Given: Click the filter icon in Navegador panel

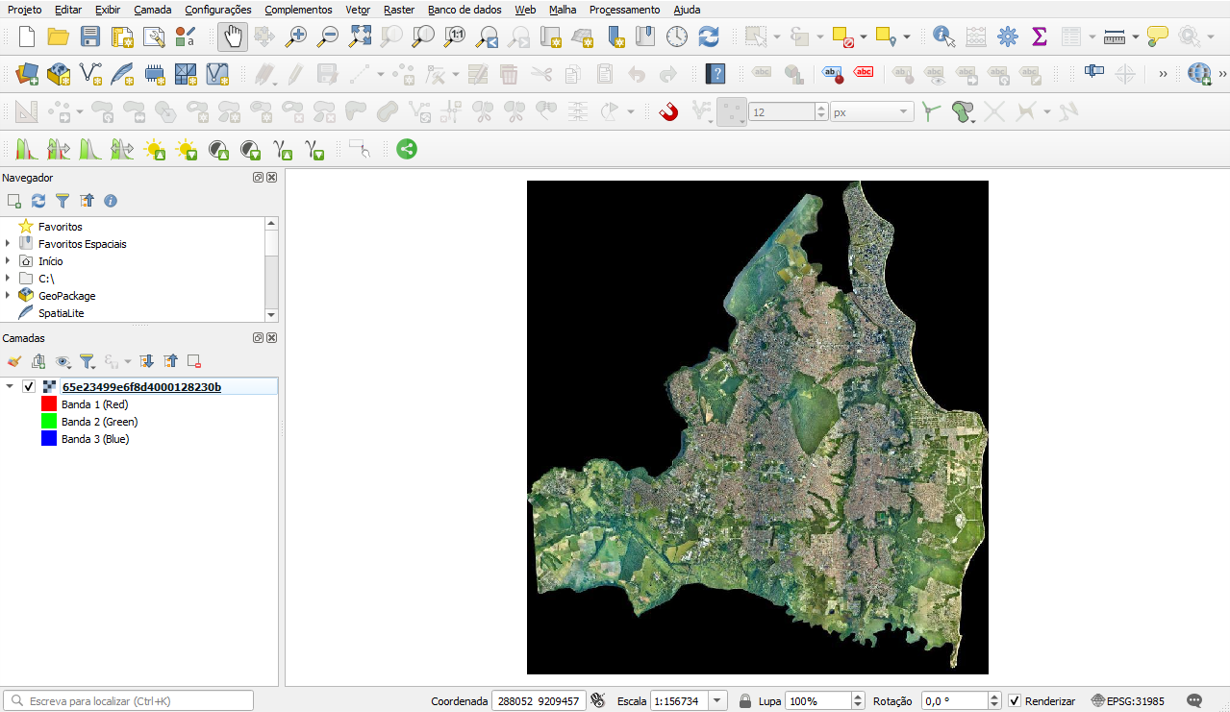Looking at the screenshot, I should [62, 201].
